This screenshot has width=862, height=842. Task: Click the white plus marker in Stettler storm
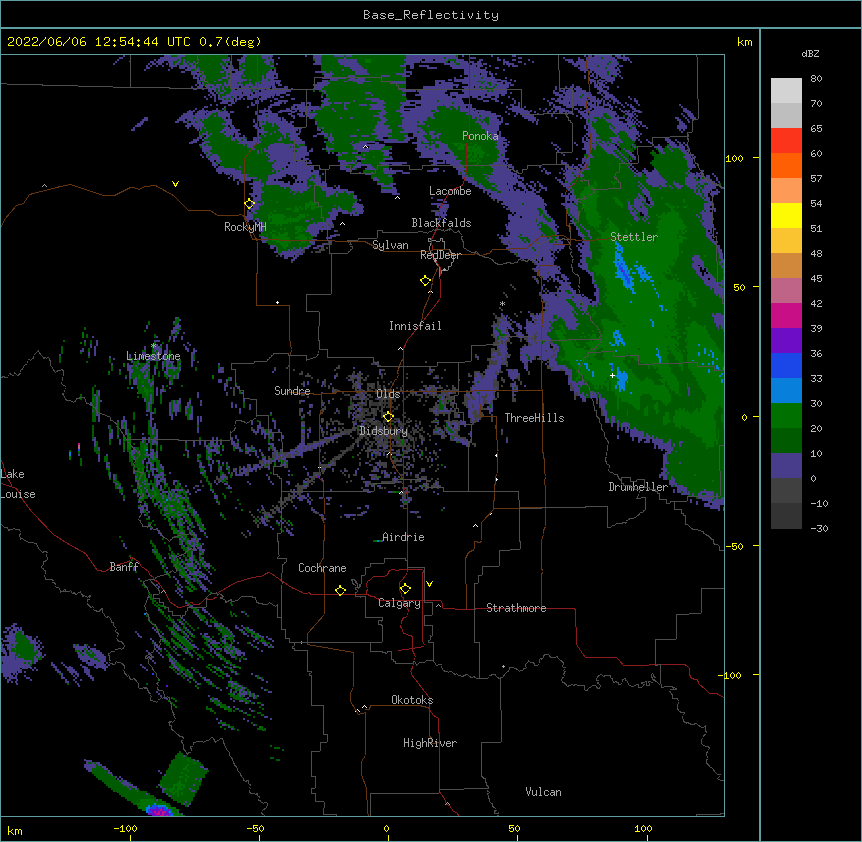[x=612, y=375]
